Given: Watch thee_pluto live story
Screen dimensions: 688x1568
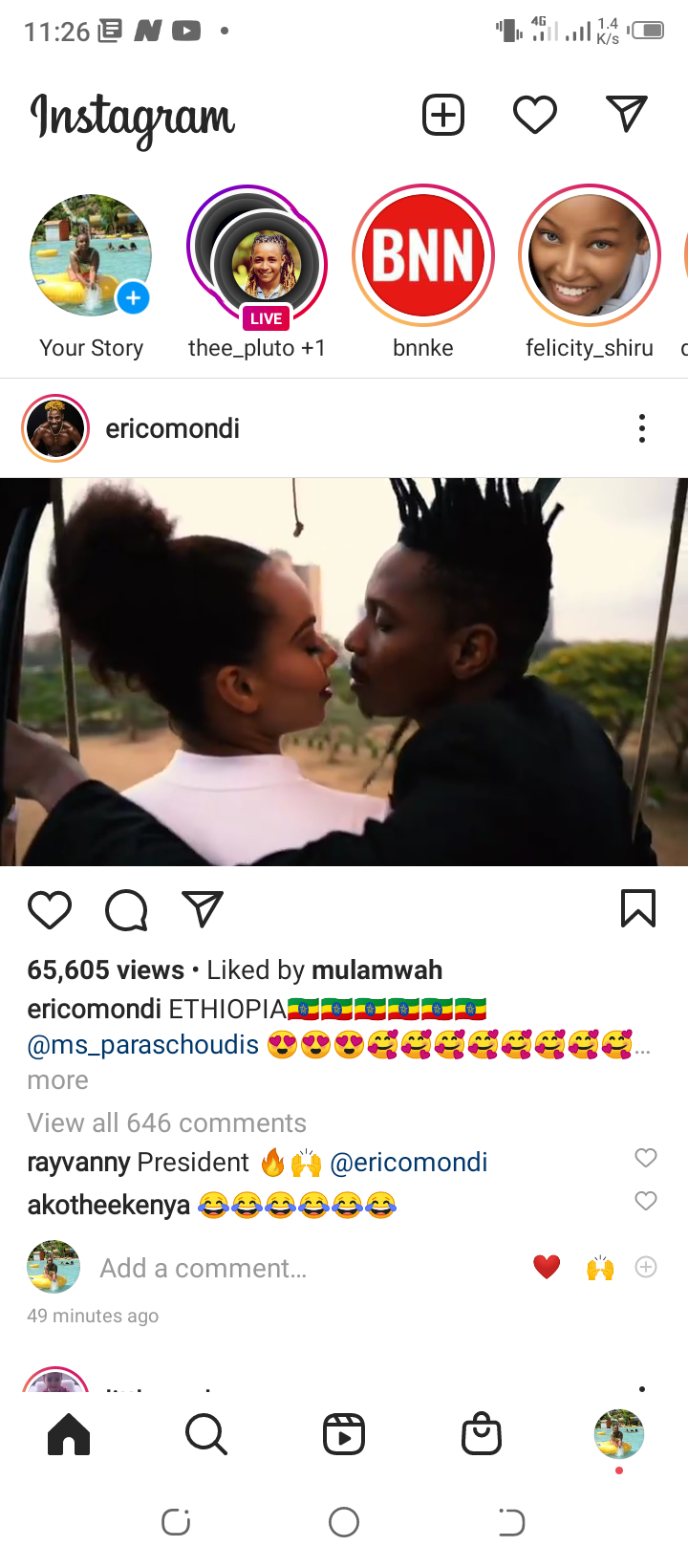Looking at the screenshot, I should click(257, 256).
